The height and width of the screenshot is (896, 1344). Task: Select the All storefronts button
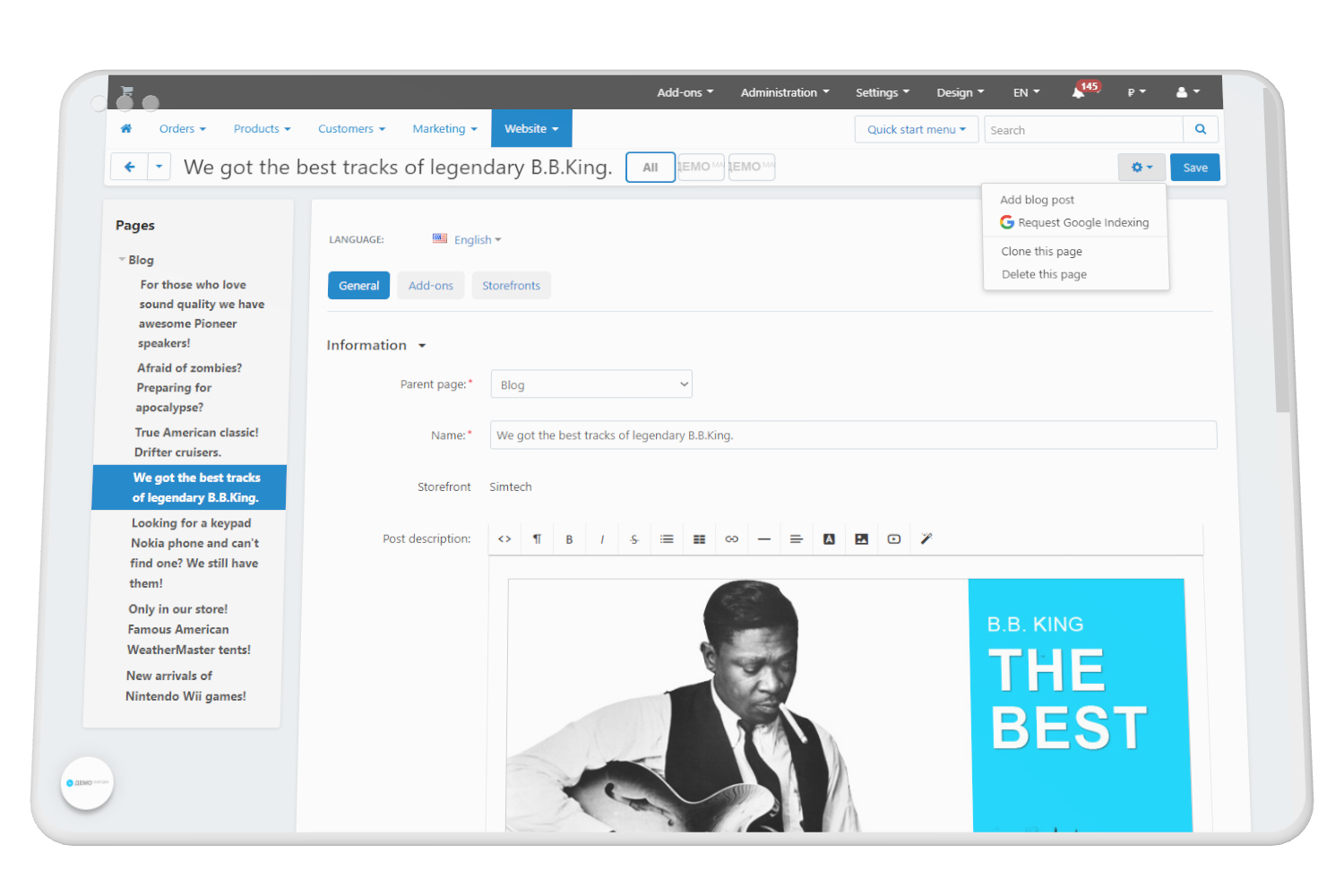pos(650,168)
